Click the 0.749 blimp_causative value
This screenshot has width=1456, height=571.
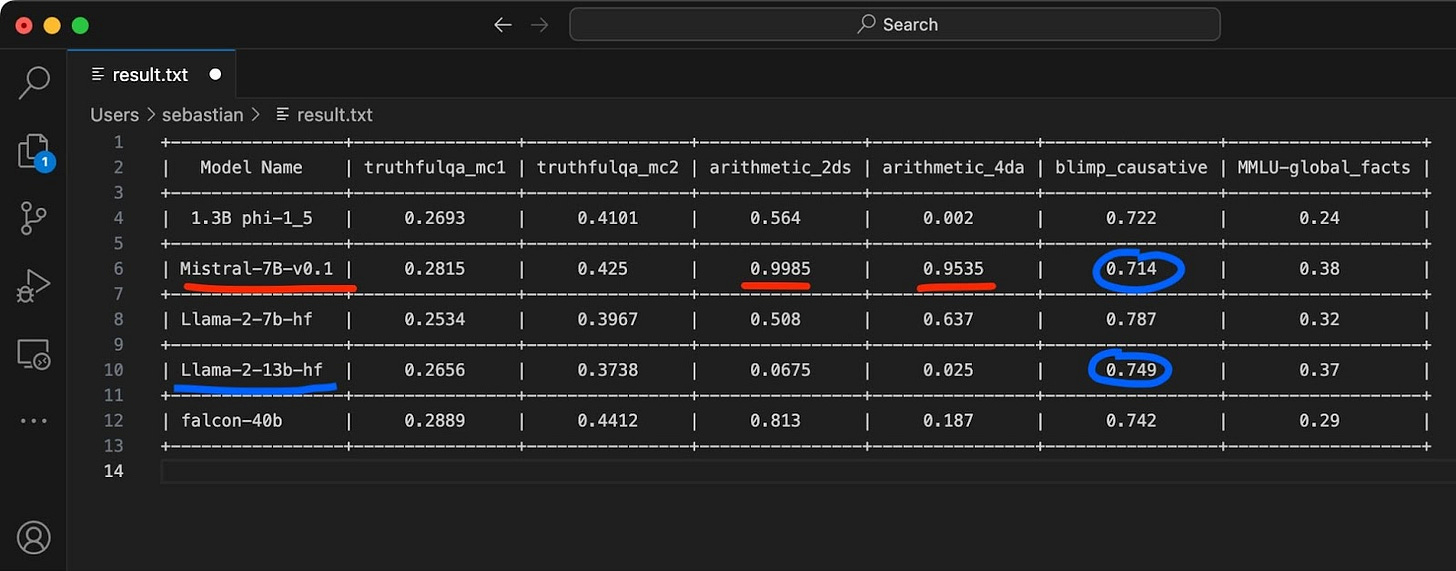coord(1131,370)
